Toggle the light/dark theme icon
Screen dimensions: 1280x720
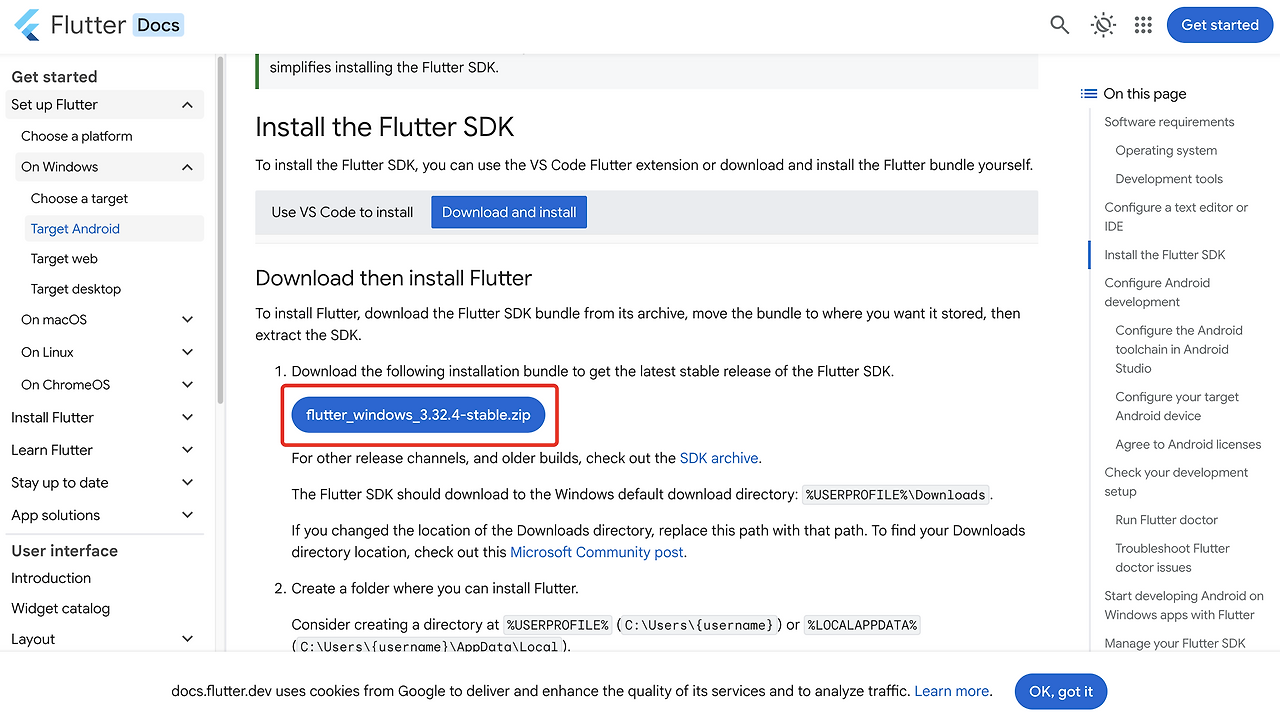(x=1103, y=25)
